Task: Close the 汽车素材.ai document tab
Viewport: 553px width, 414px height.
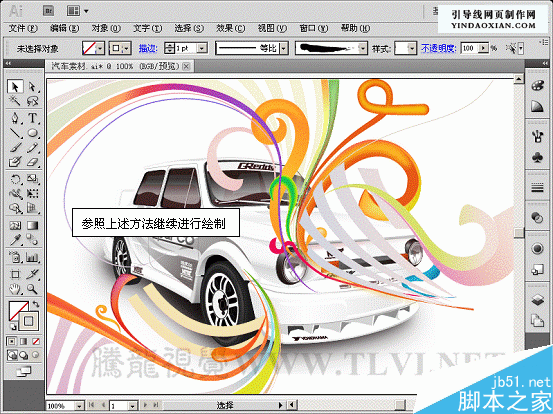Action: [x=187, y=66]
